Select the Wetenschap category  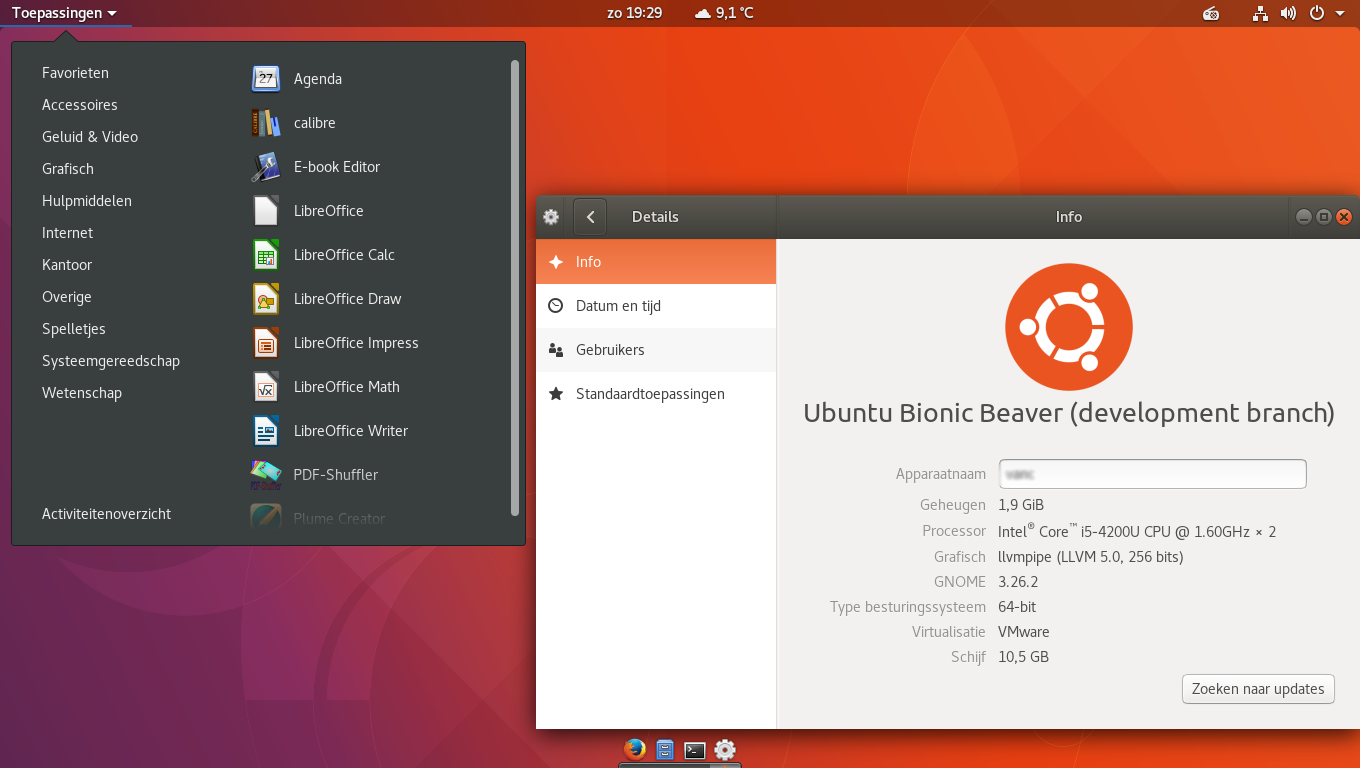[x=82, y=393]
